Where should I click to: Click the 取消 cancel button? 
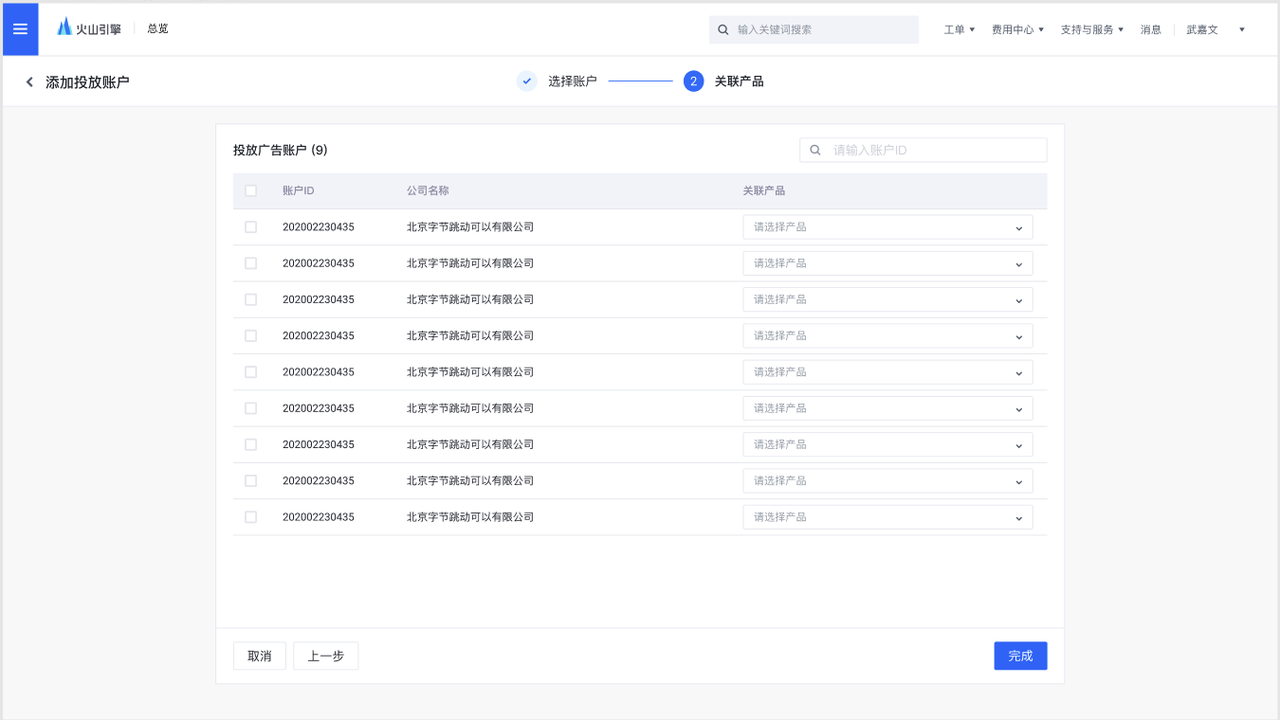point(260,656)
